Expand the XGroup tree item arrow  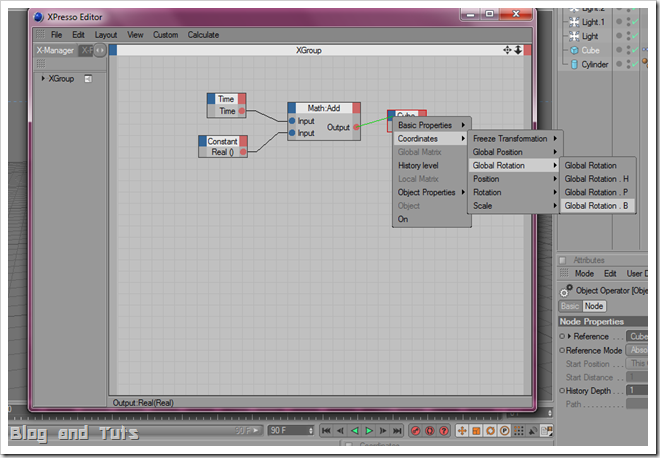tap(43, 78)
